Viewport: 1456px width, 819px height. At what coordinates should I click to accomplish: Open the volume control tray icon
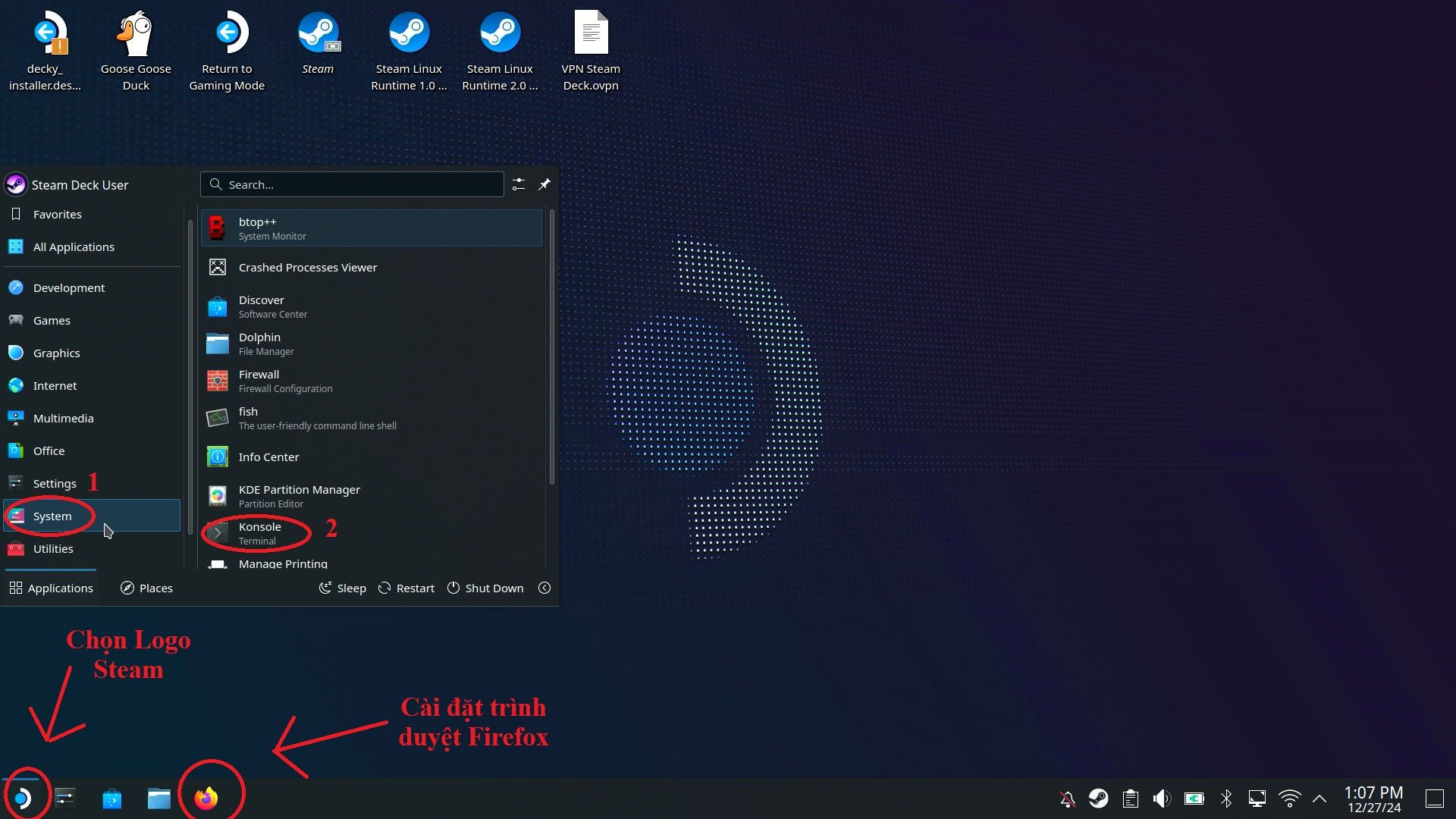(x=1162, y=799)
